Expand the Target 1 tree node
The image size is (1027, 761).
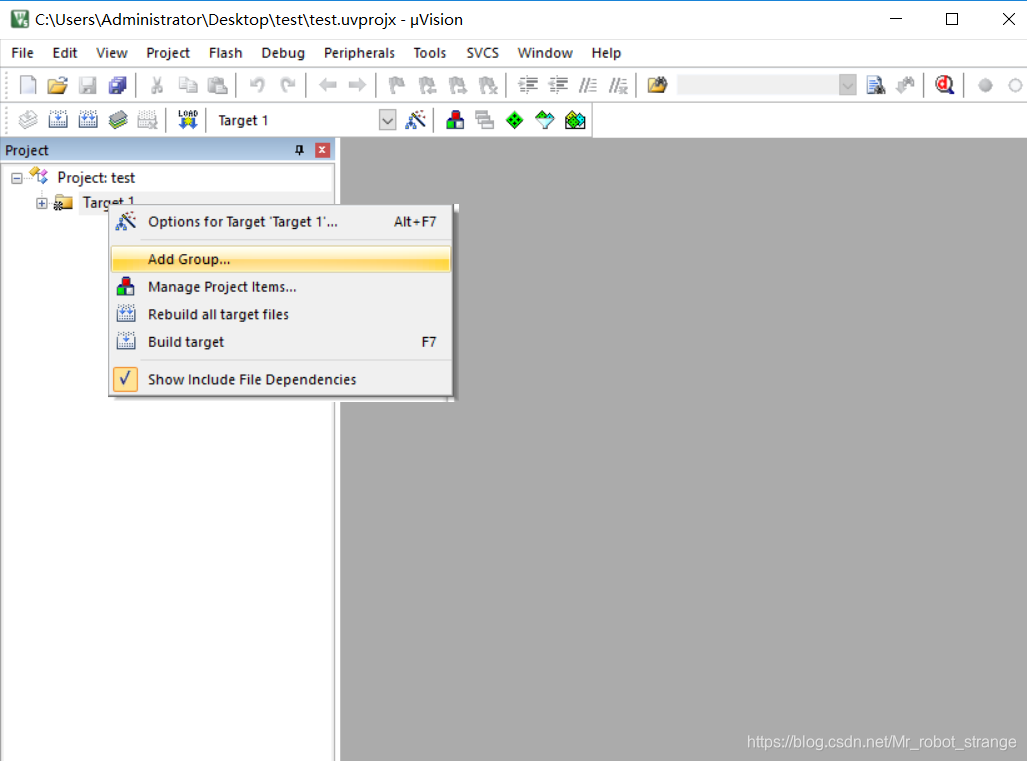pos(42,203)
